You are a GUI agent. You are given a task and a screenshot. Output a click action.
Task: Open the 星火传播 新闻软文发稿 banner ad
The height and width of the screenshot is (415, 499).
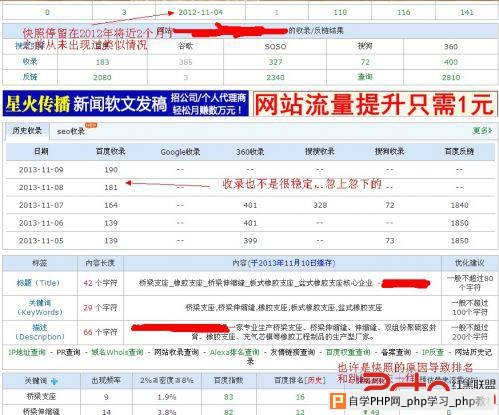[x=126, y=104]
